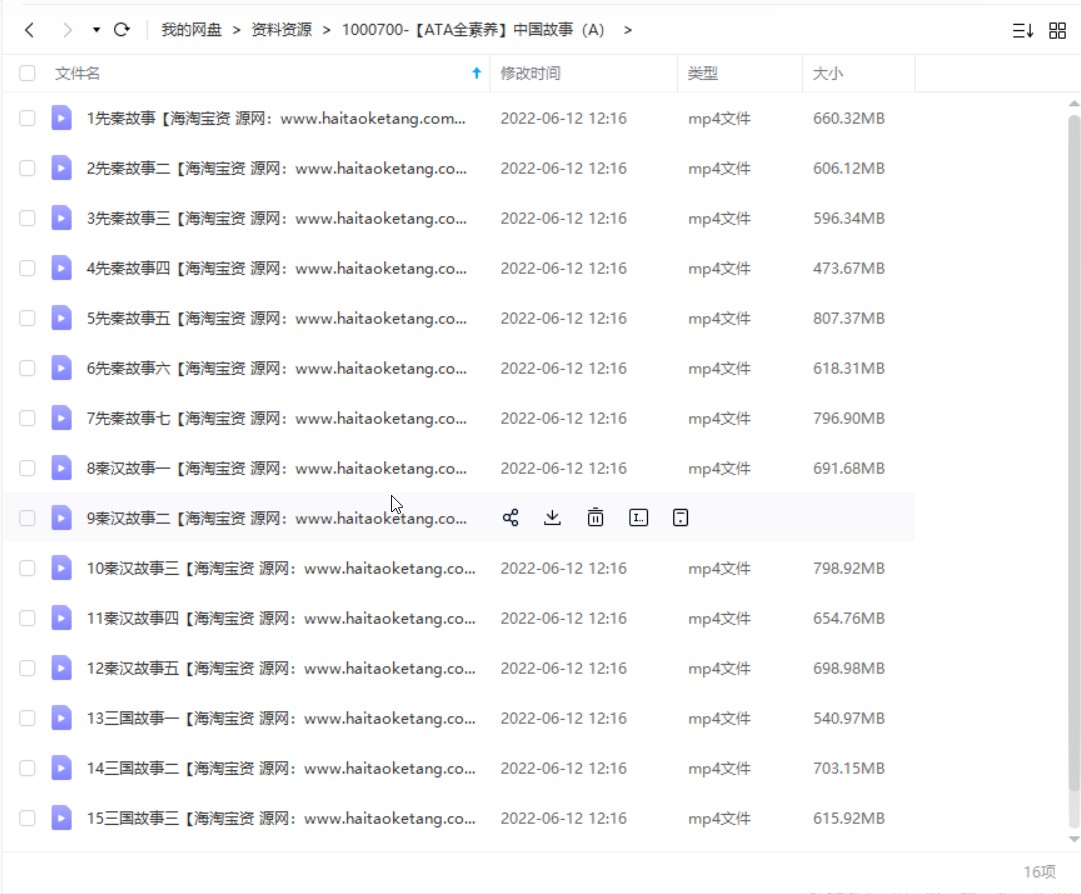
Task: Click scrollbar down arrow
Action: point(1073,839)
